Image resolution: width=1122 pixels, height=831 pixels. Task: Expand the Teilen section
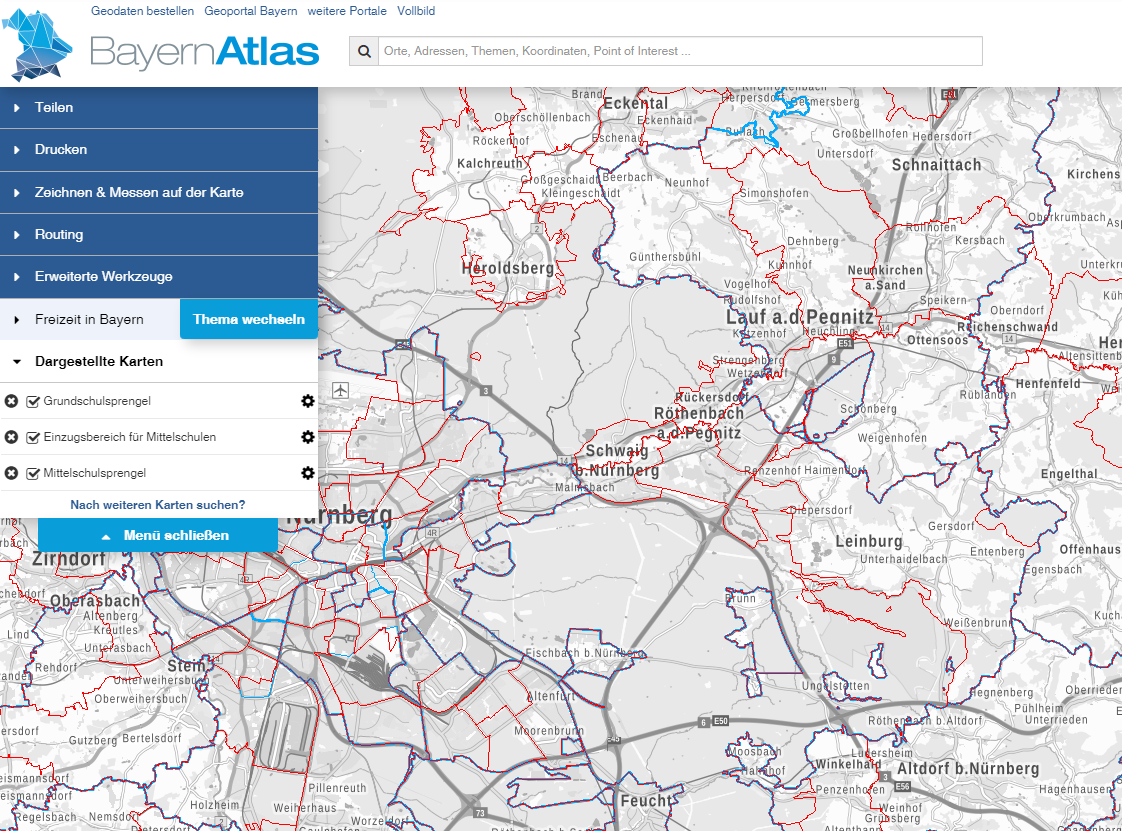coord(54,107)
